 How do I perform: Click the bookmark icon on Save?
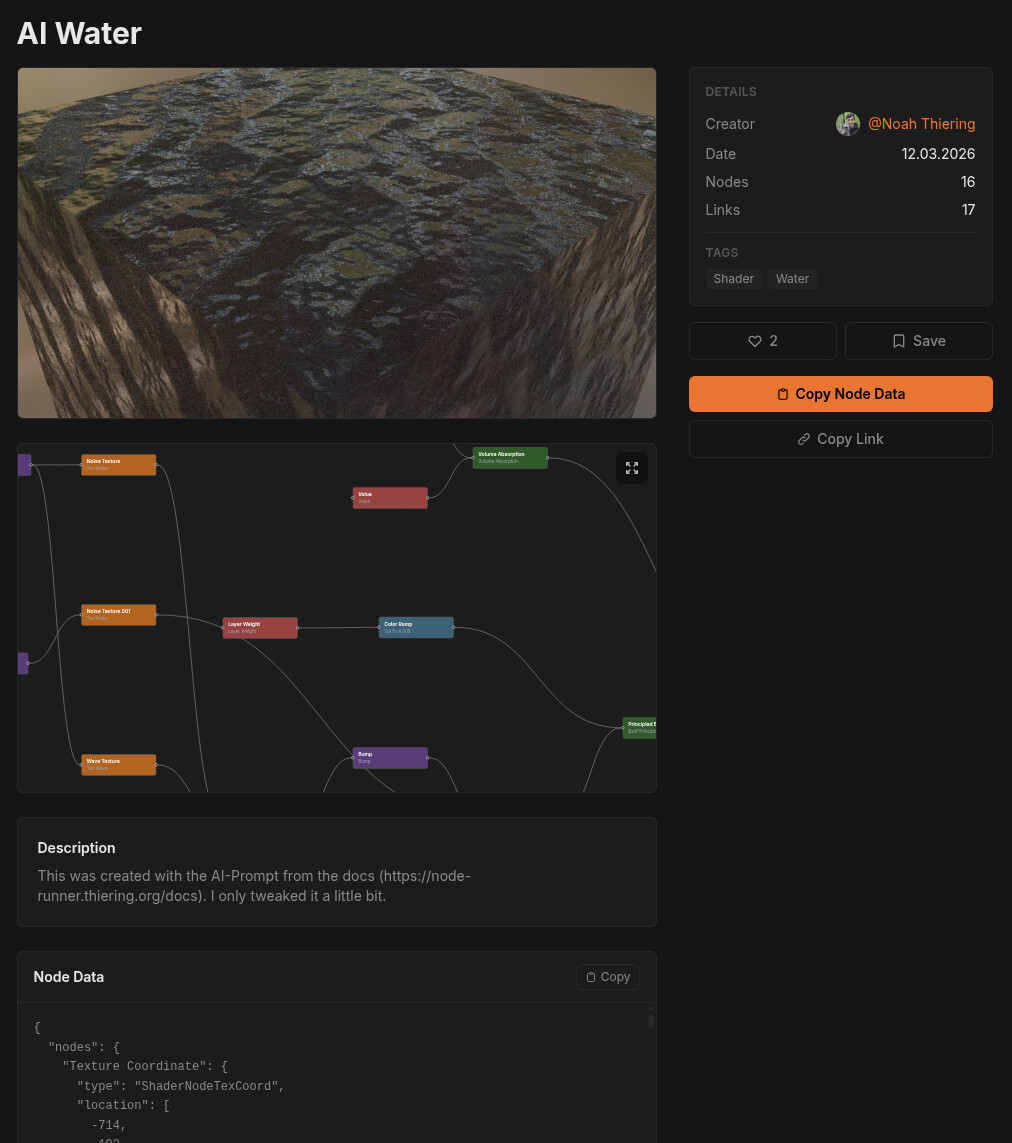(x=899, y=341)
